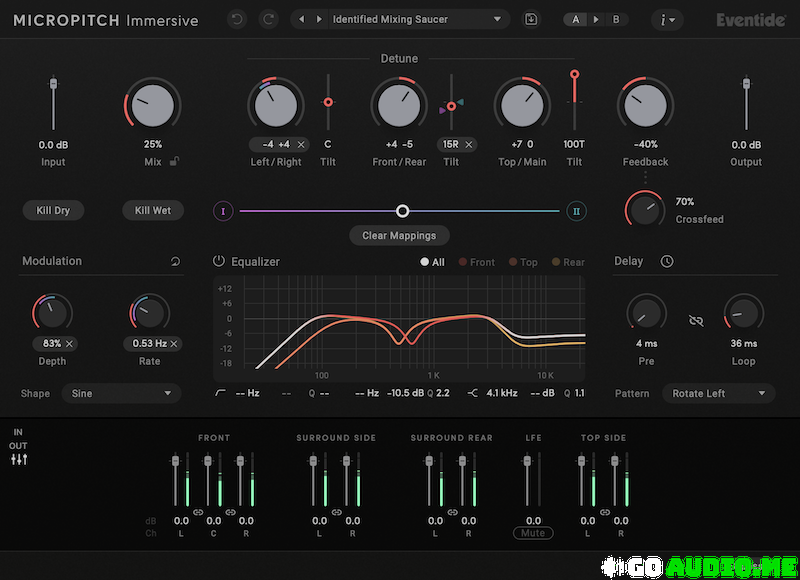Remove Front/Rear Tilt 15R mapping X

pyautogui.click(x=468, y=144)
